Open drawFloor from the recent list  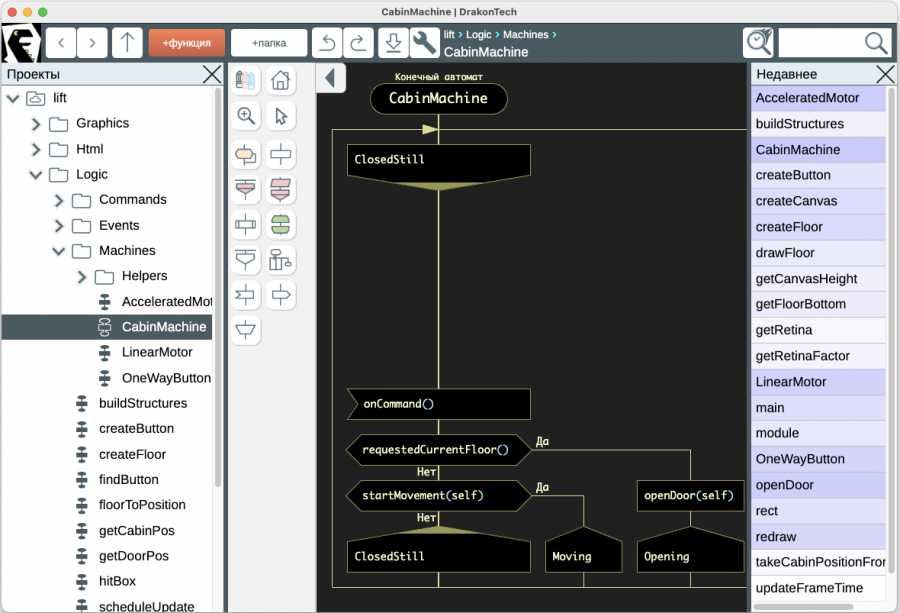point(818,253)
